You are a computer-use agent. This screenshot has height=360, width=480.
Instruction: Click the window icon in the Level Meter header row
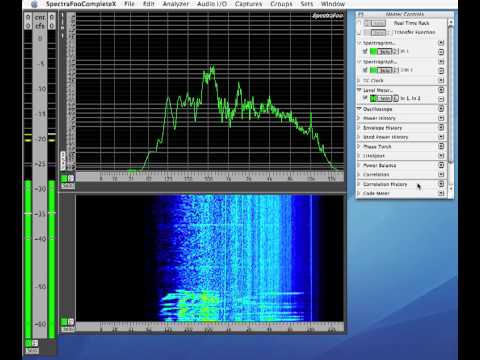click(441, 90)
